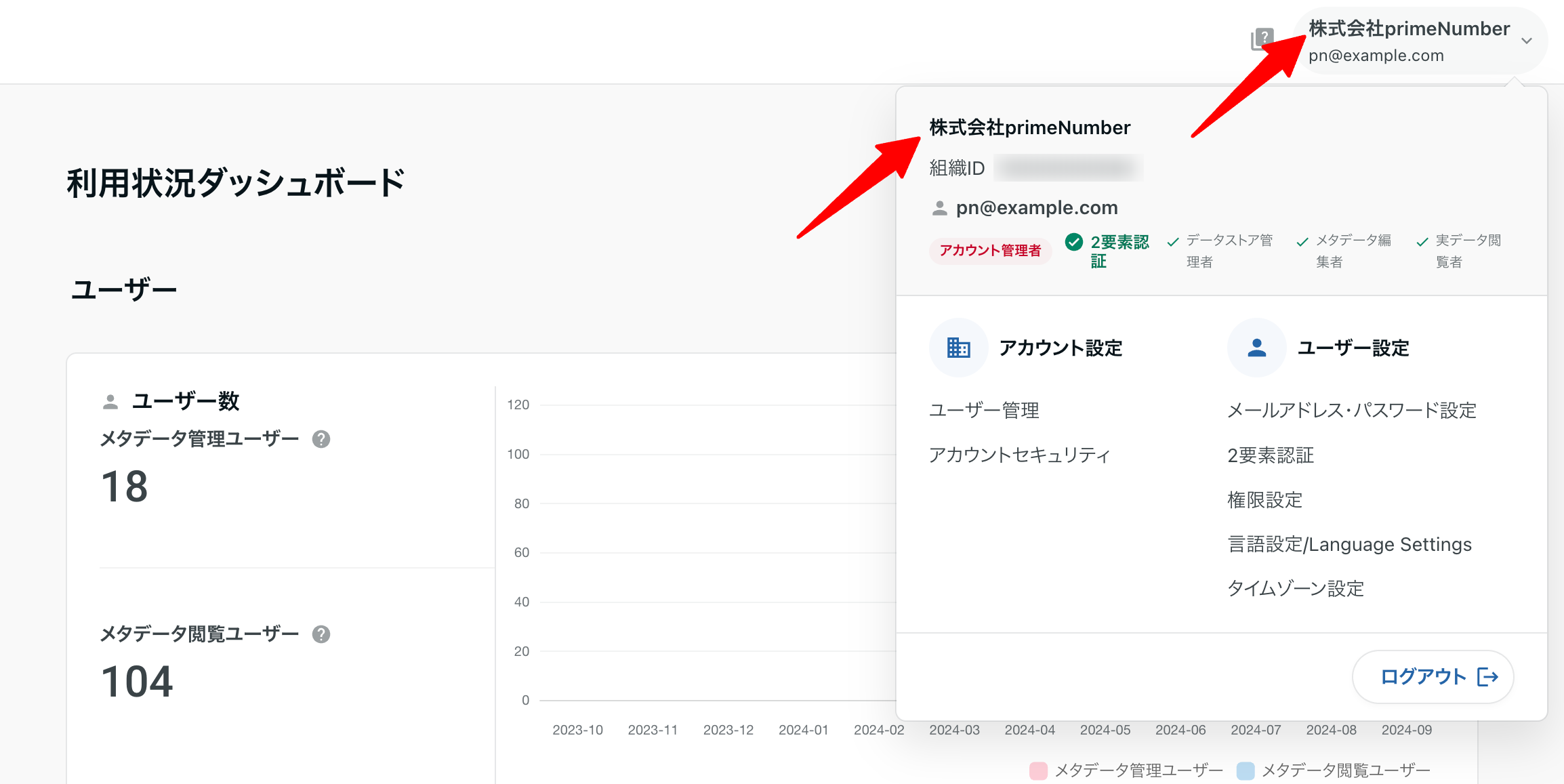The image size is (1564, 784).
Task: Open 言語設定/Language Settings
Action: point(1350,545)
